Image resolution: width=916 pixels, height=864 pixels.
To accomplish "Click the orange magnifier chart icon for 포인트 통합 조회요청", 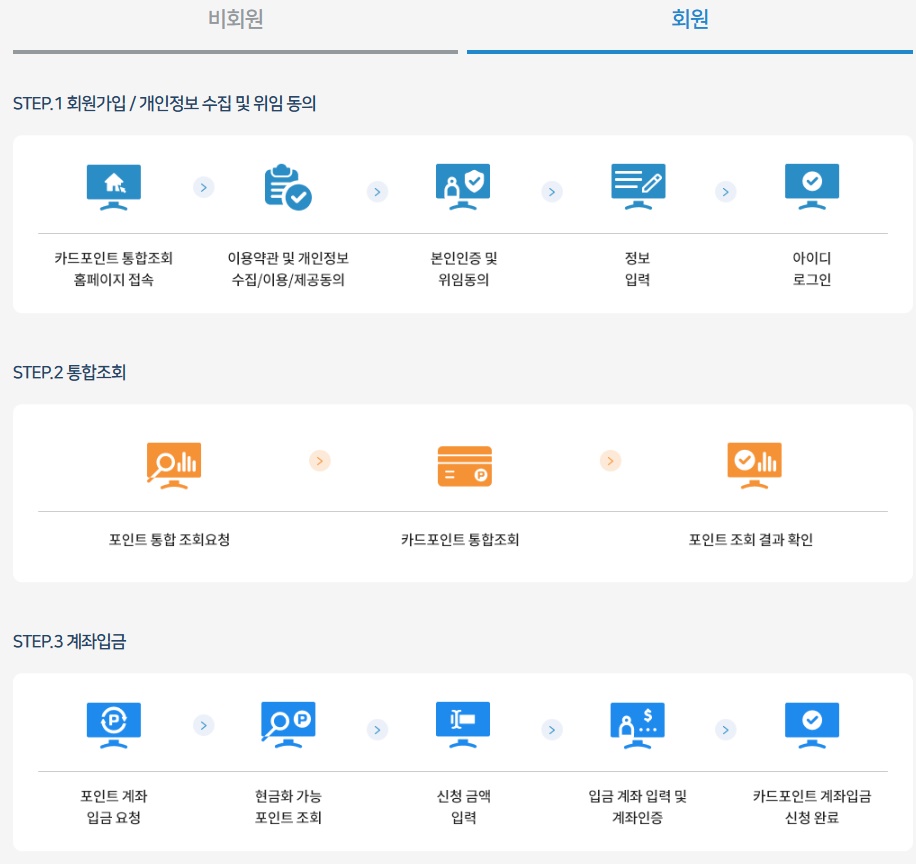I will click(174, 466).
